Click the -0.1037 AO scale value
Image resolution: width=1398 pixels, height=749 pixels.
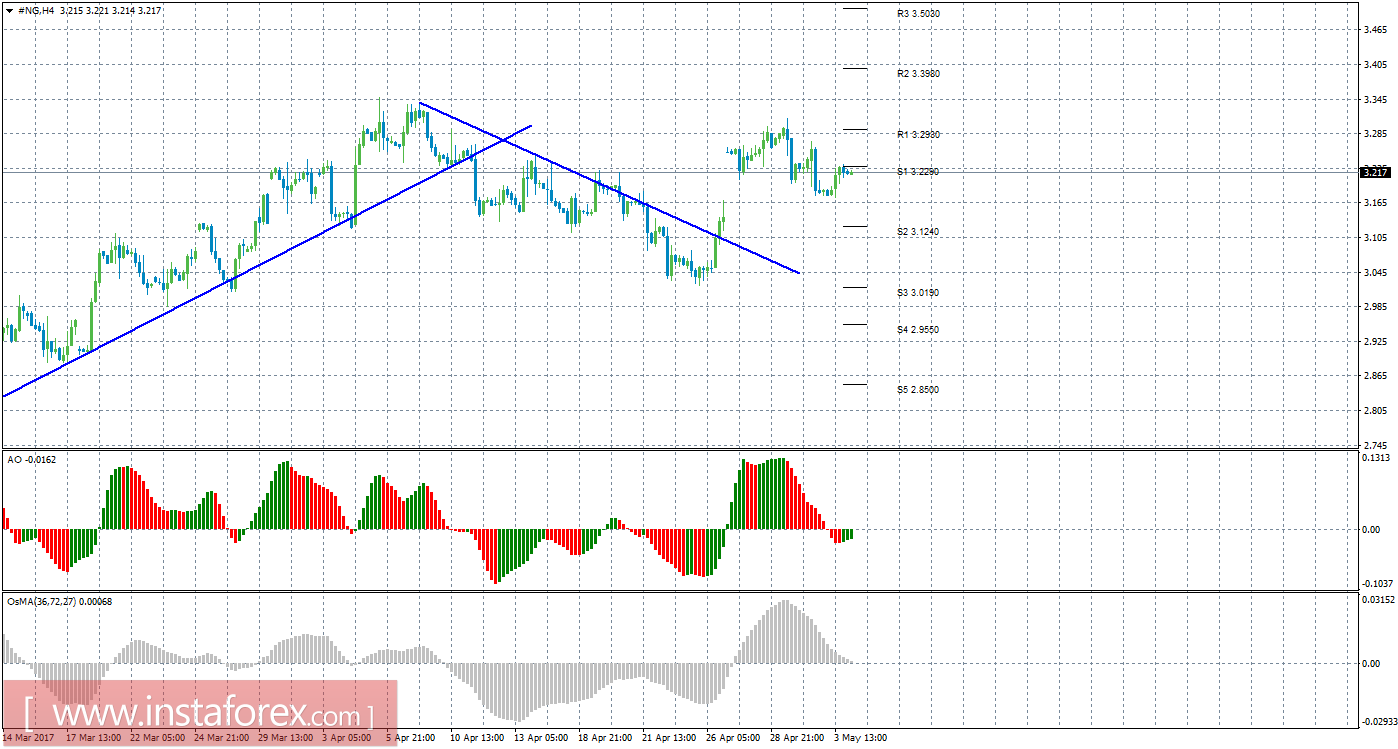(x=1375, y=584)
